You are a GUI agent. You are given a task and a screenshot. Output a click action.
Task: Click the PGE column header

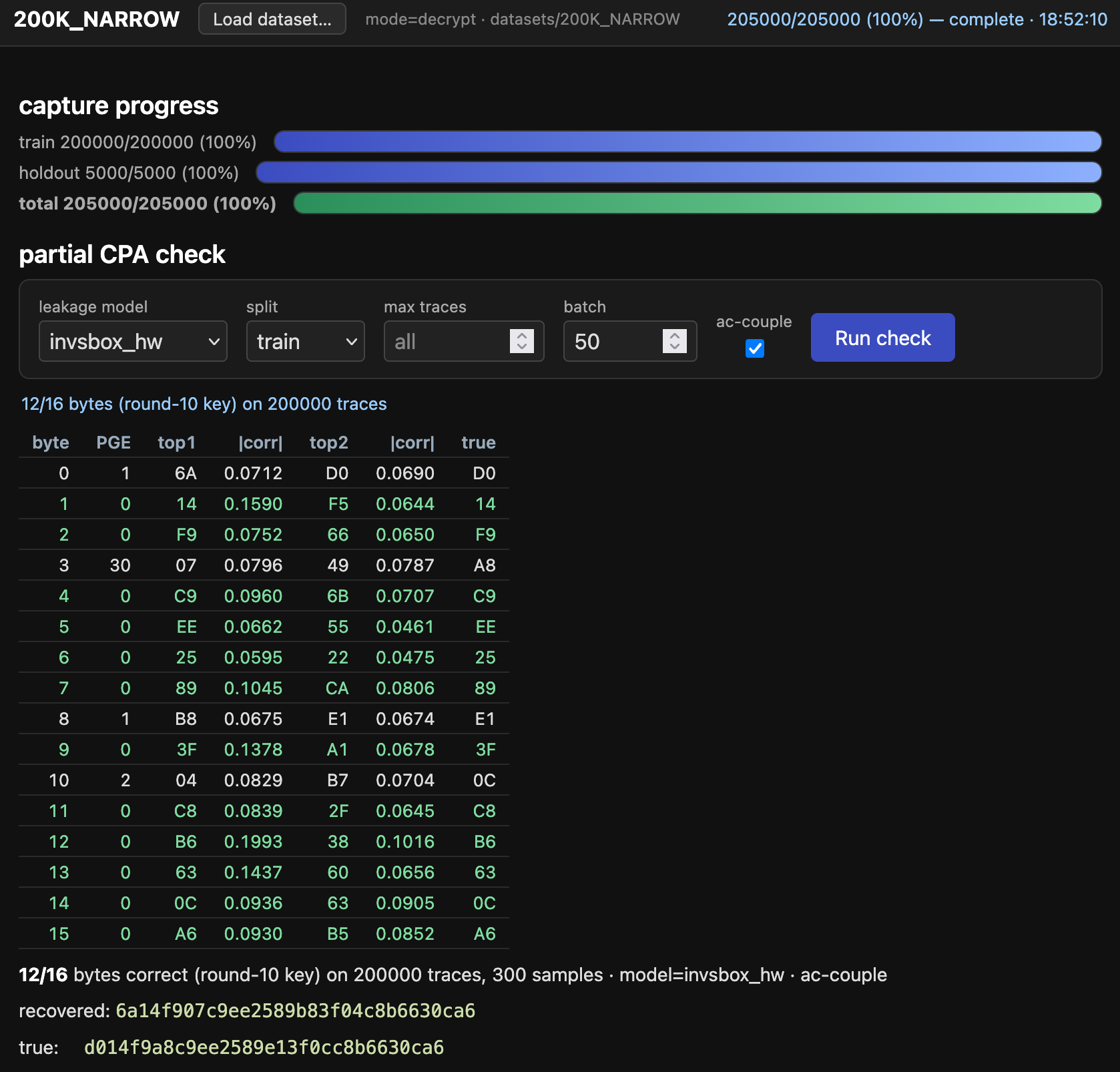[x=113, y=443]
